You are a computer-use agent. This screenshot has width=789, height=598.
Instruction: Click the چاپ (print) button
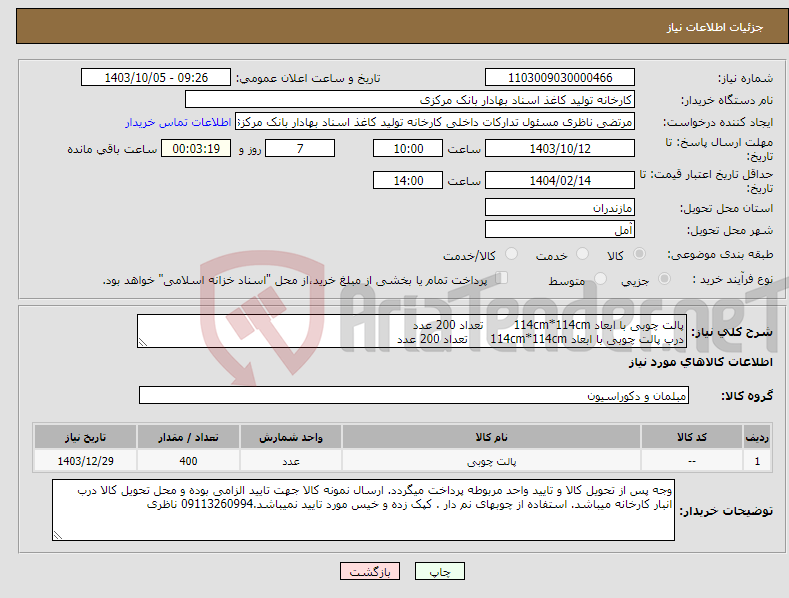(x=439, y=571)
